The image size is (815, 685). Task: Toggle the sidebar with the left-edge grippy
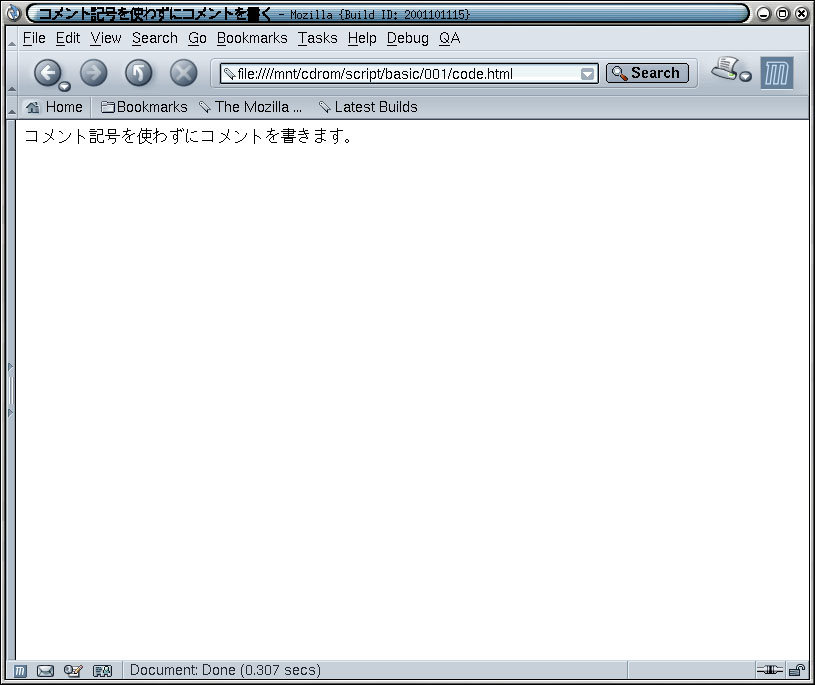(10, 390)
